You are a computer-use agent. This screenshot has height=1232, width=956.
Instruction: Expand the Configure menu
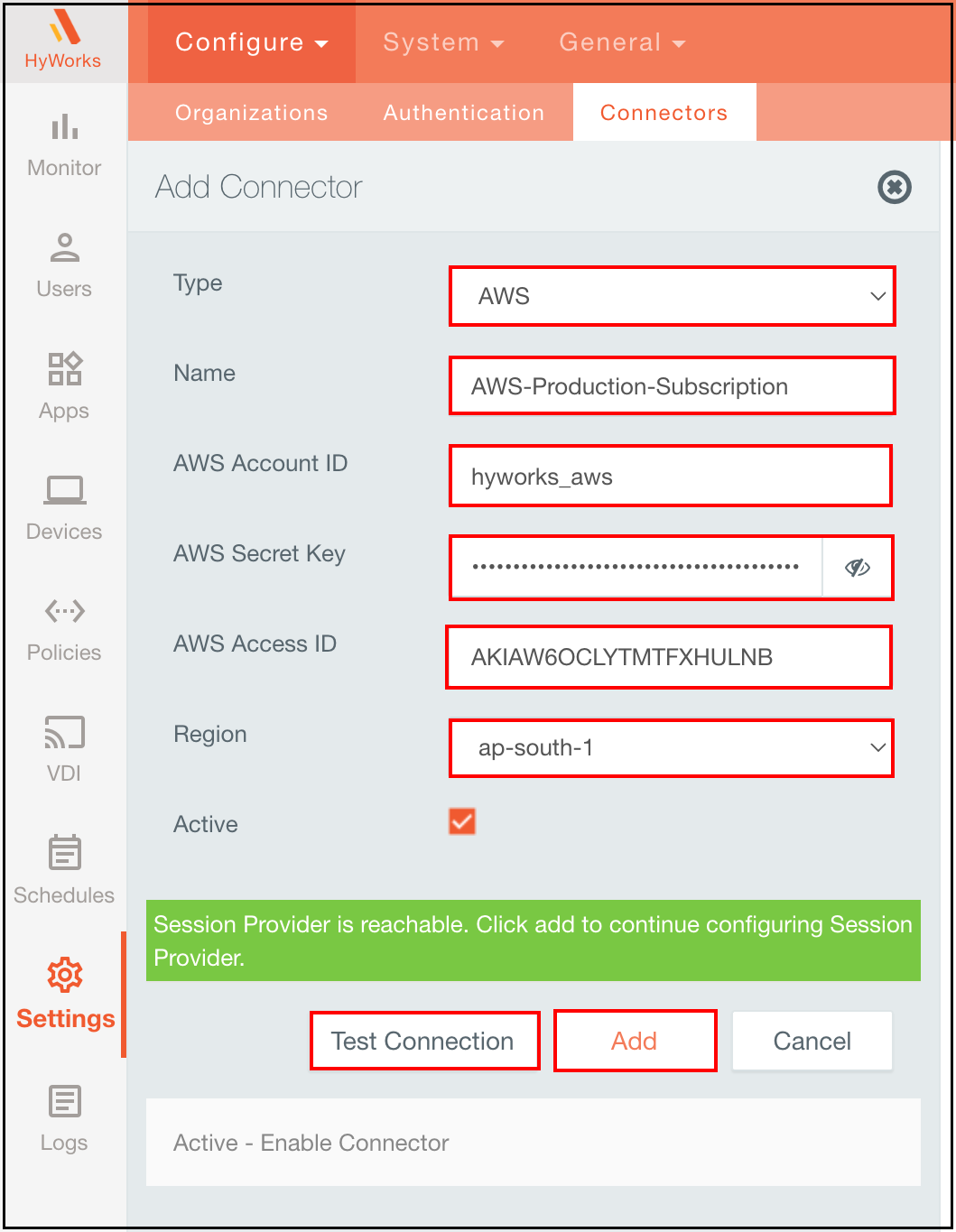[x=252, y=42]
